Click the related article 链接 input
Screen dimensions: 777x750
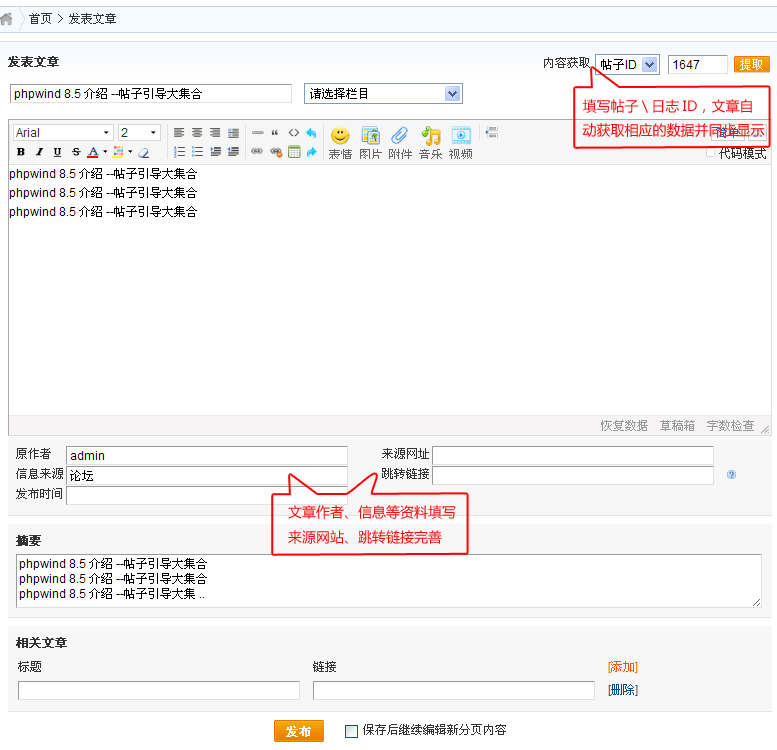pyautogui.click(x=453, y=690)
